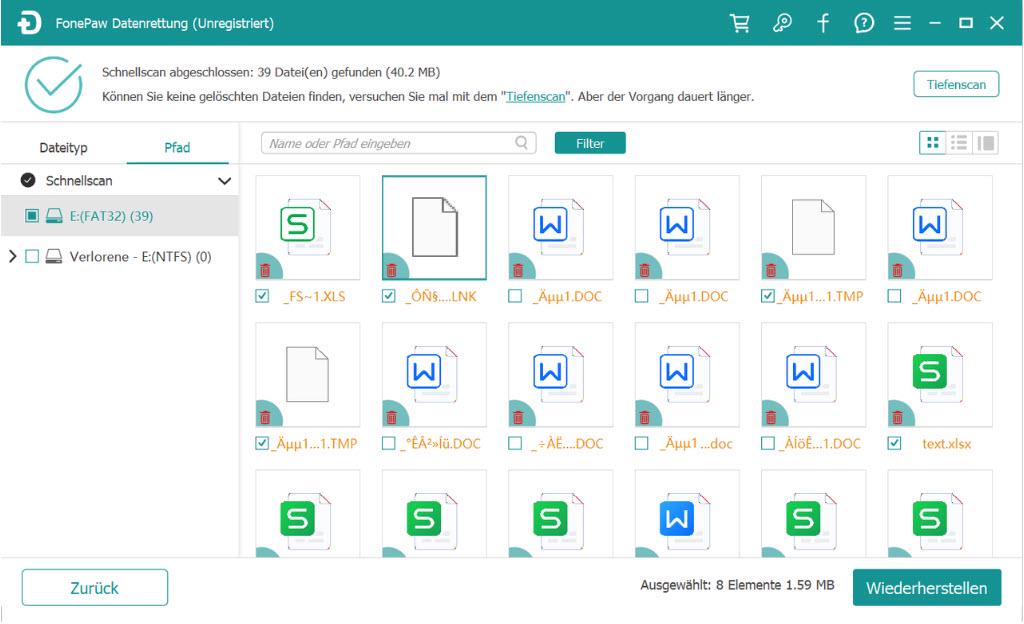Collapse the Schnellscan section
This screenshot has width=1024, height=624.
224,181
